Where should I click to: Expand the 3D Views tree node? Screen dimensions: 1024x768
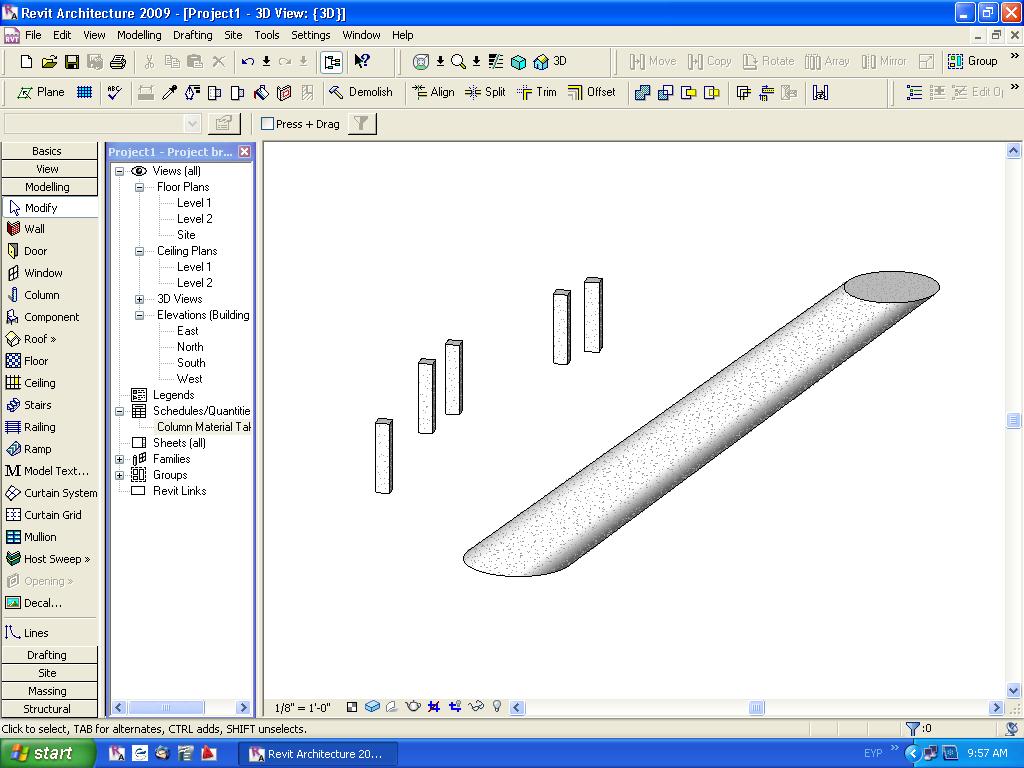click(140, 299)
